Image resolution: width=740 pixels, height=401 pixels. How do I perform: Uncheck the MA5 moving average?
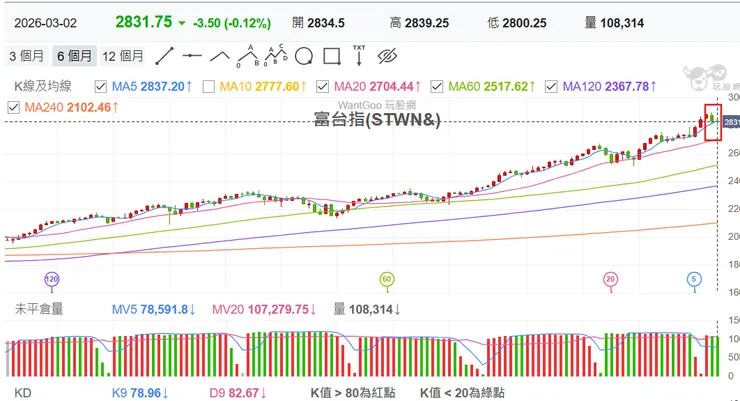click(x=101, y=86)
